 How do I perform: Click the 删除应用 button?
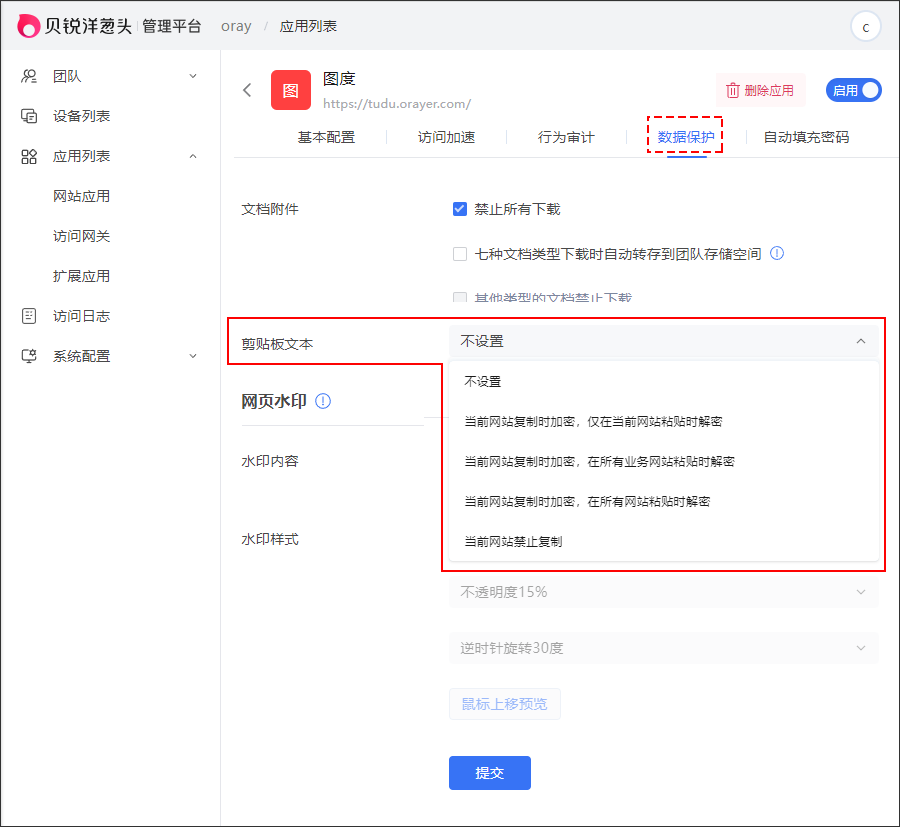point(760,90)
